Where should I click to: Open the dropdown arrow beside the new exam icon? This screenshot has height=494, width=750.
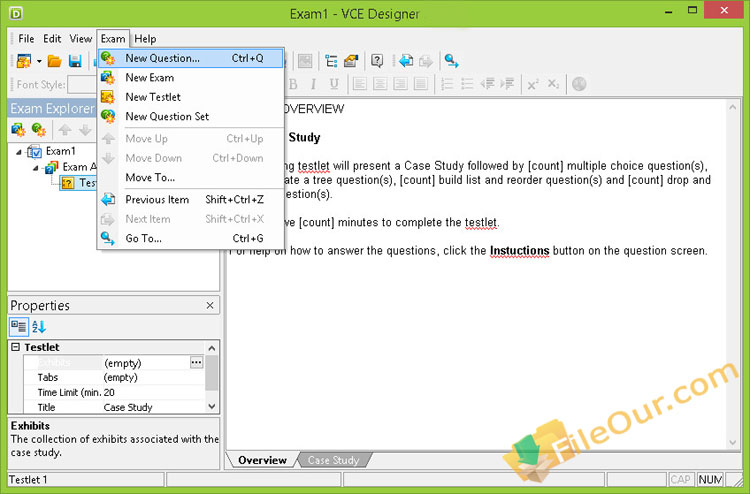click(39, 61)
